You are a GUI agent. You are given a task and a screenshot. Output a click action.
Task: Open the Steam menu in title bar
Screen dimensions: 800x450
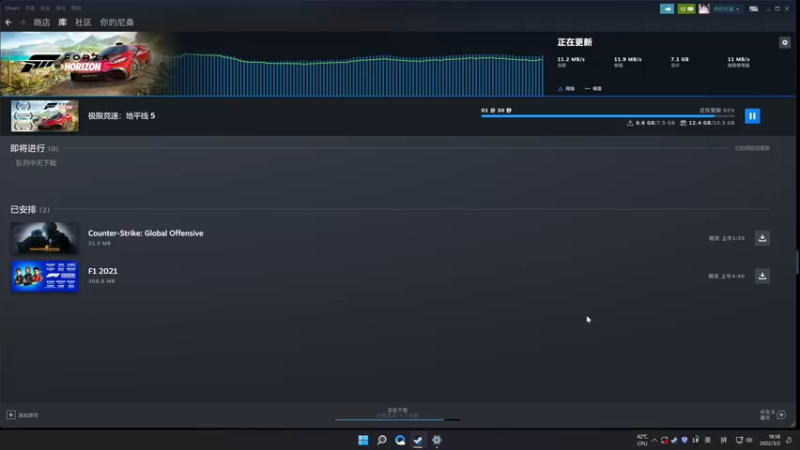[x=12, y=8]
